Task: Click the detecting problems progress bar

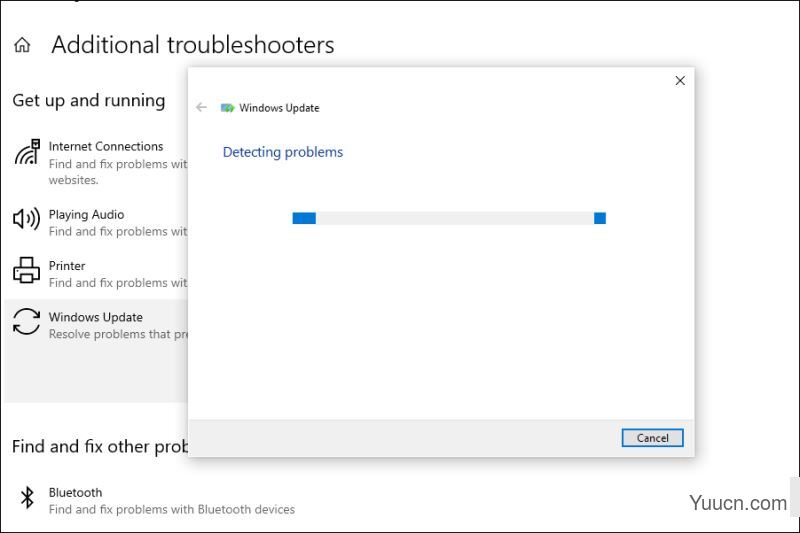Action: tap(449, 218)
